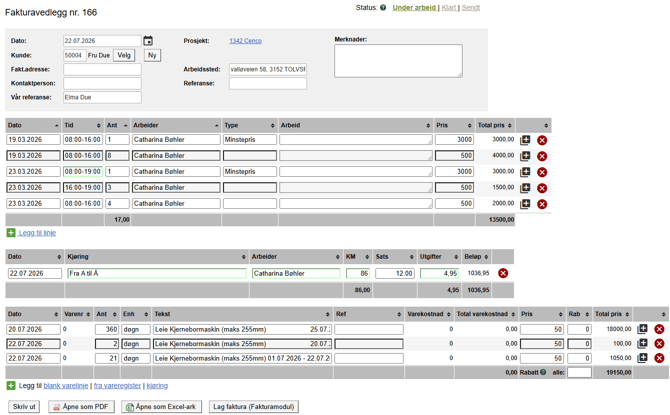Click the Legg til linje link

click(37, 233)
